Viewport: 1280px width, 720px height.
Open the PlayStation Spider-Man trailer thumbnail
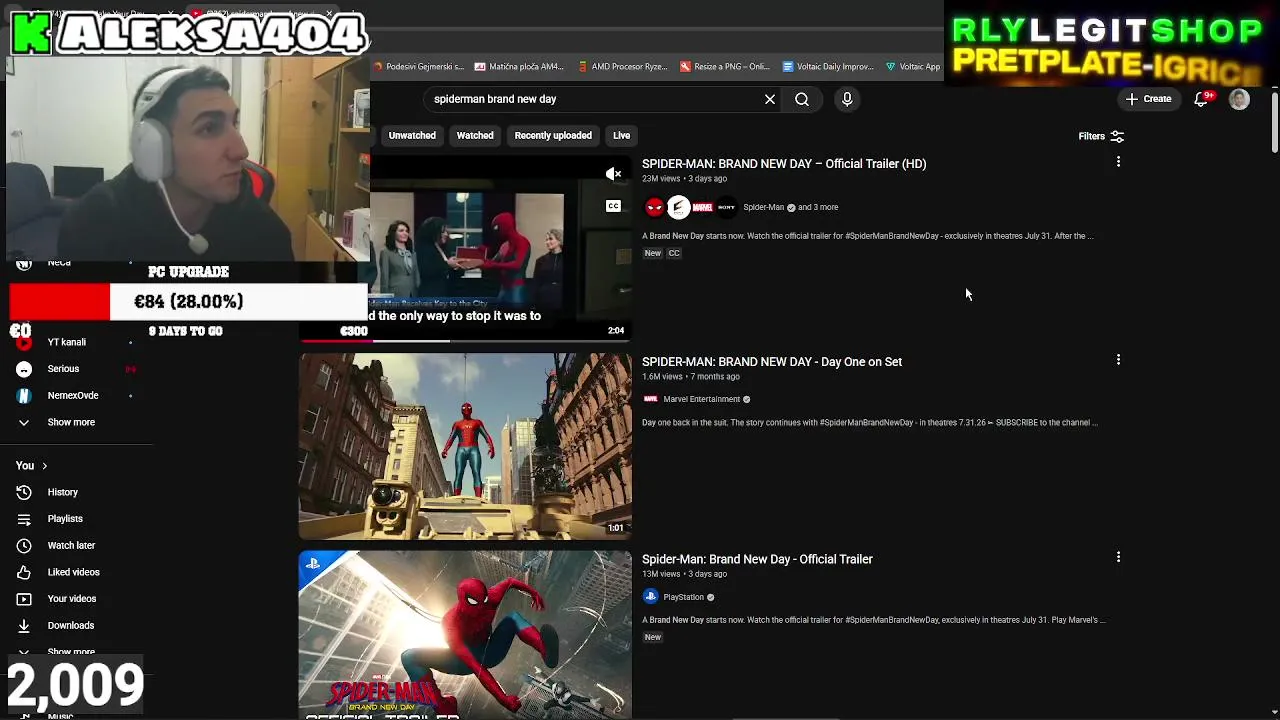coord(465,634)
